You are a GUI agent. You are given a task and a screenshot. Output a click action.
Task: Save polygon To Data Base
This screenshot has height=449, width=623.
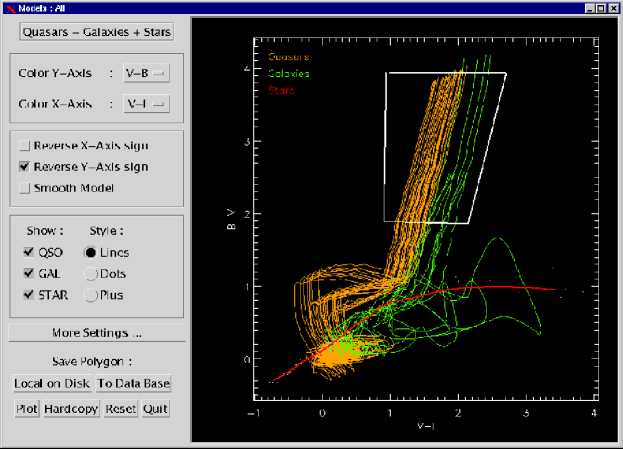(134, 383)
